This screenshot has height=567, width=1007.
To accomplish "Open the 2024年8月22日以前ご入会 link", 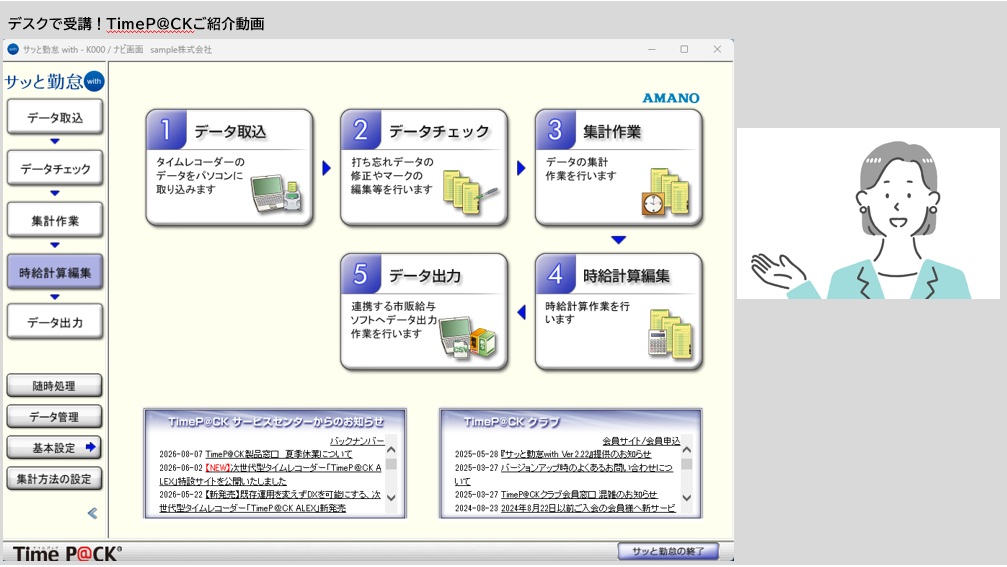I will (x=588, y=508).
